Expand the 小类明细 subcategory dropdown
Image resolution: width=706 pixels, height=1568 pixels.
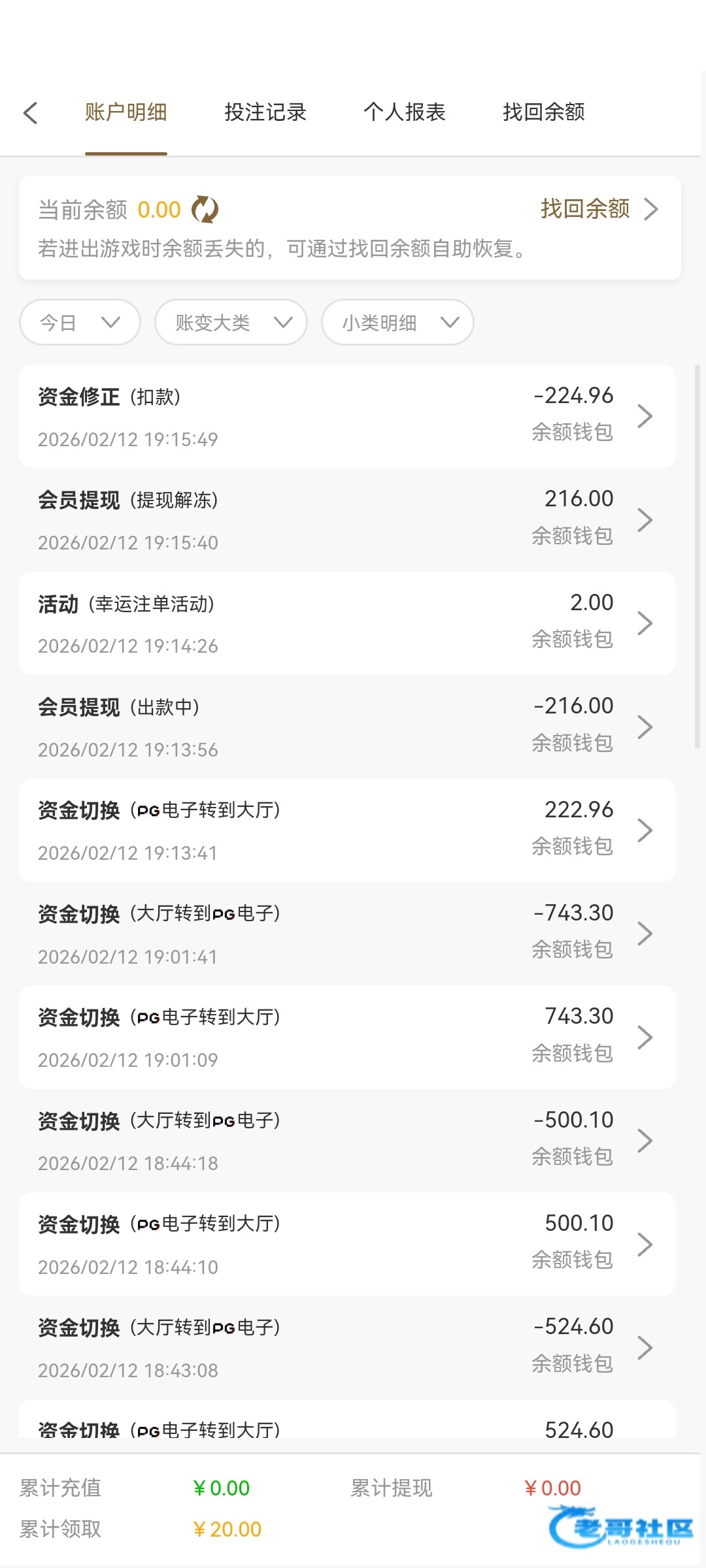tap(397, 322)
